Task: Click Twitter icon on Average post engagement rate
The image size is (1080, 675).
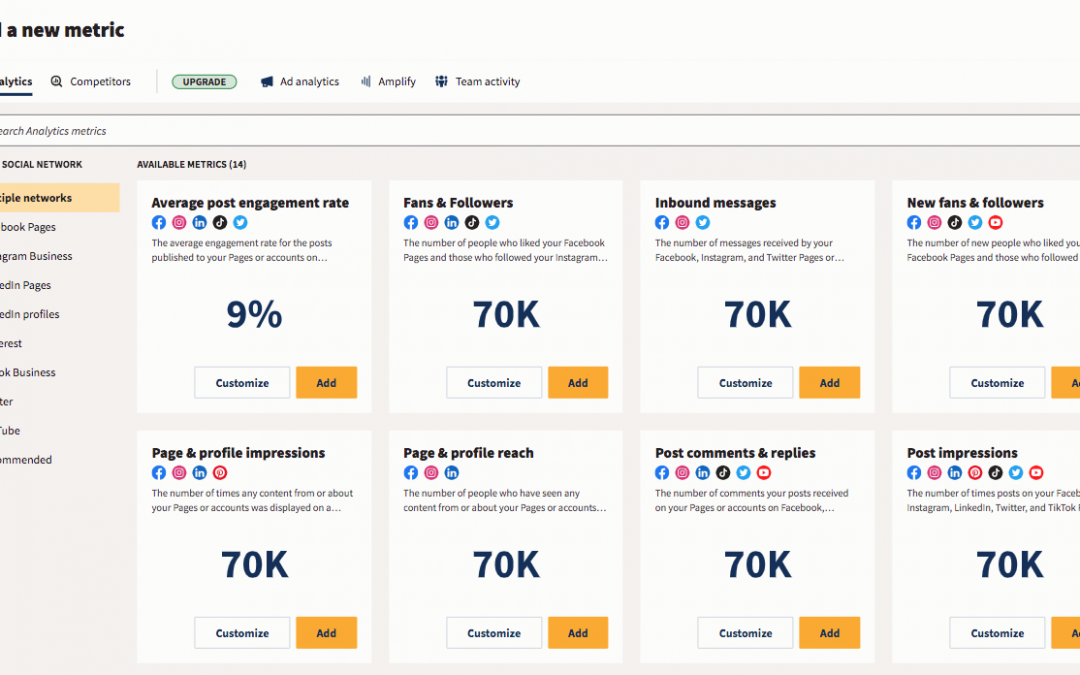Action: [240, 222]
